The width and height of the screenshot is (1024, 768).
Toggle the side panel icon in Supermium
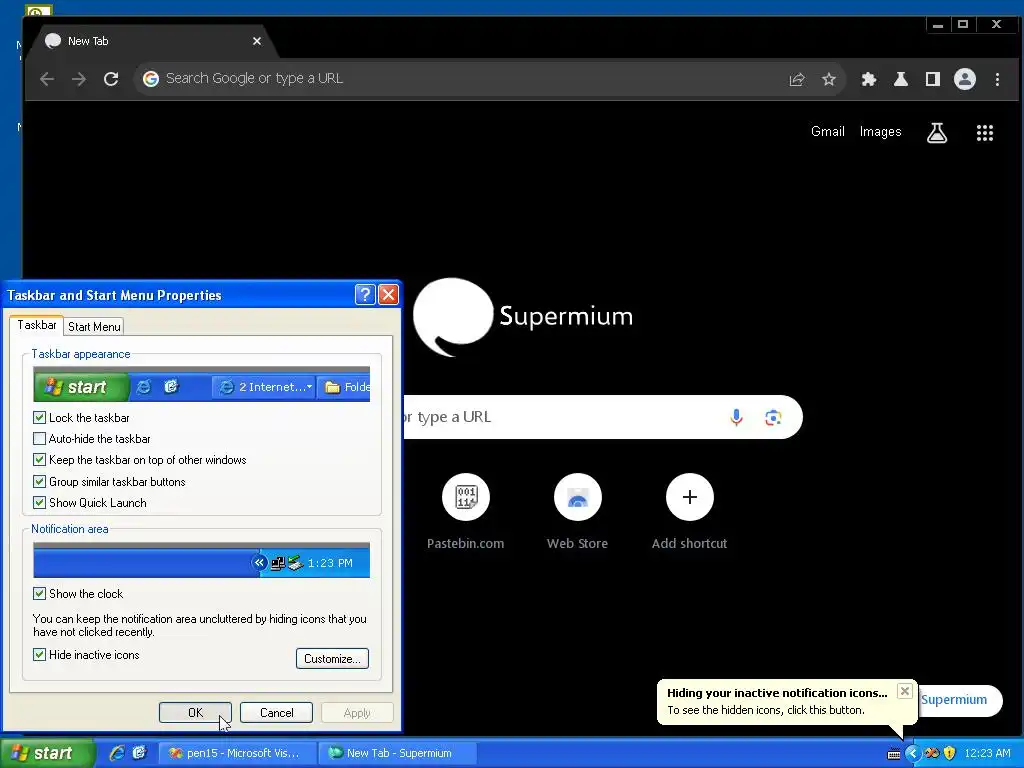tap(933, 79)
